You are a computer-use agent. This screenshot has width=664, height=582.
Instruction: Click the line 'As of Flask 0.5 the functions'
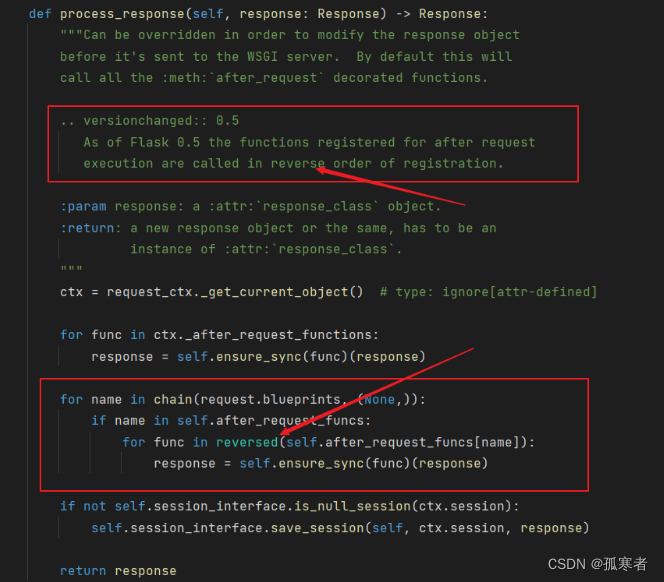click(x=309, y=142)
